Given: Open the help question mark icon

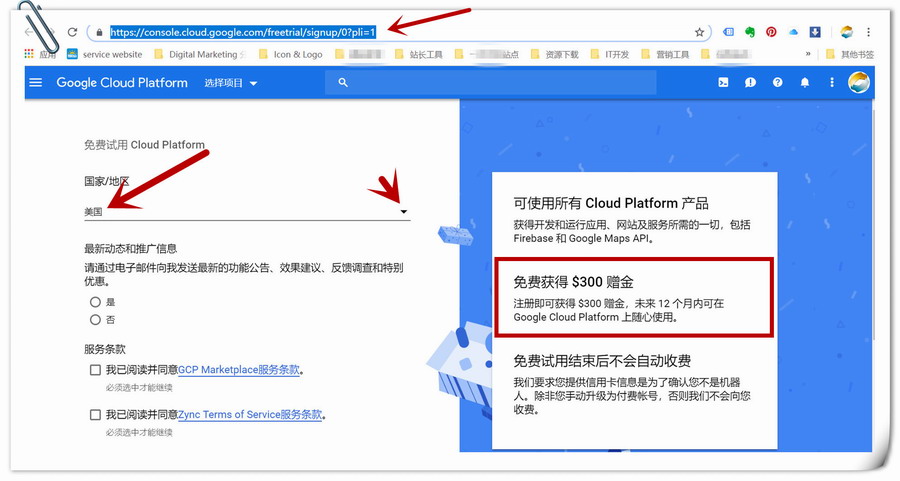Looking at the screenshot, I should point(777,83).
